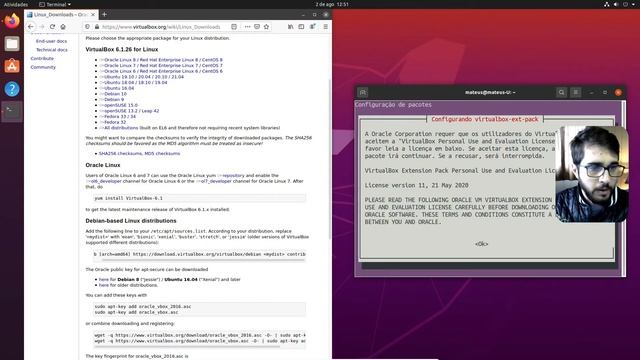Open the Community sidebar link
This screenshot has height=360, width=640.
point(43,67)
